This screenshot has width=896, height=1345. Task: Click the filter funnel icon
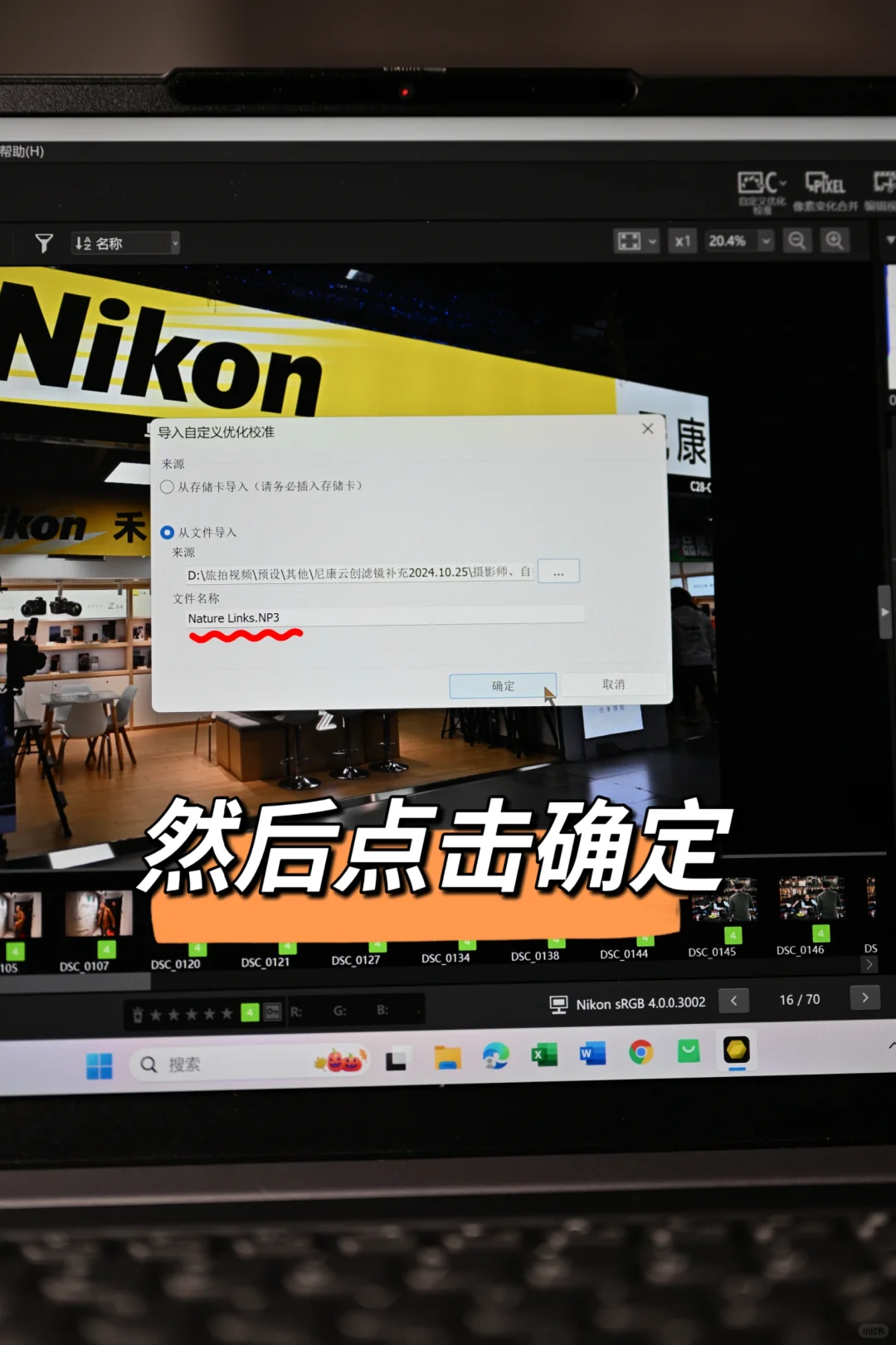[x=44, y=242]
